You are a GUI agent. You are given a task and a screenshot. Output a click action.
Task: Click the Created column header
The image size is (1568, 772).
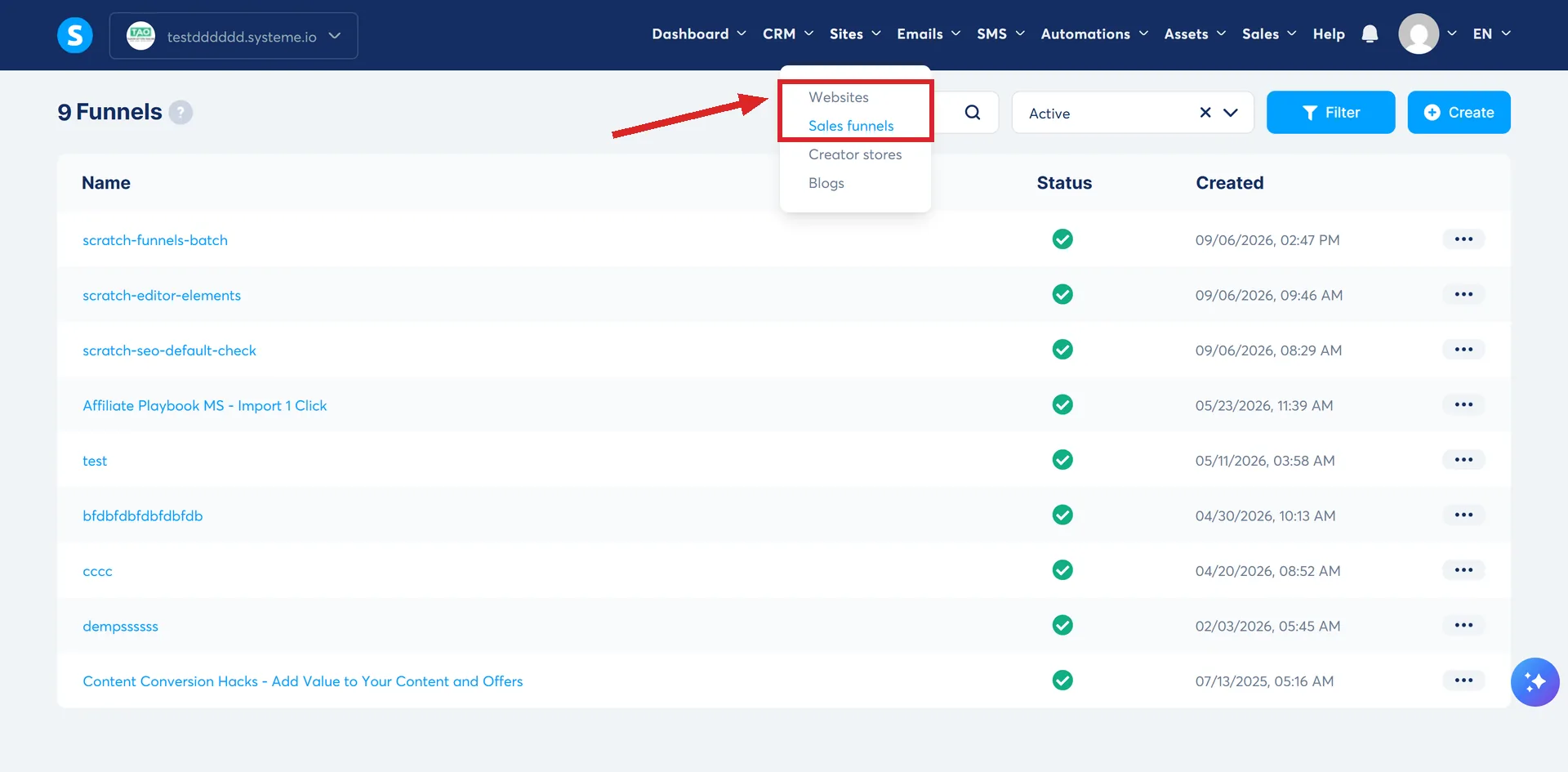click(x=1230, y=183)
